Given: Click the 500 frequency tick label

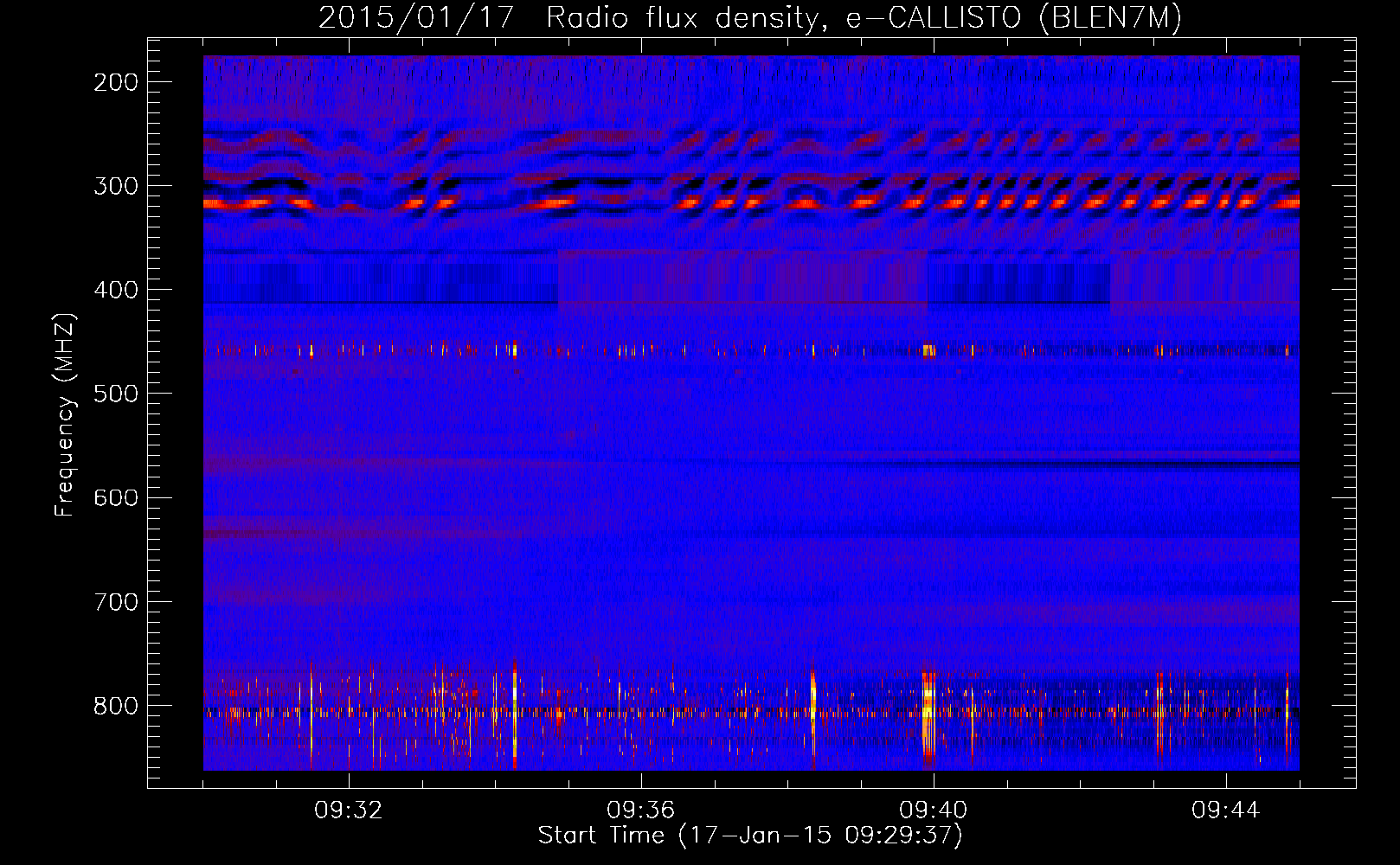Looking at the screenshot, I should pos(116,394).
